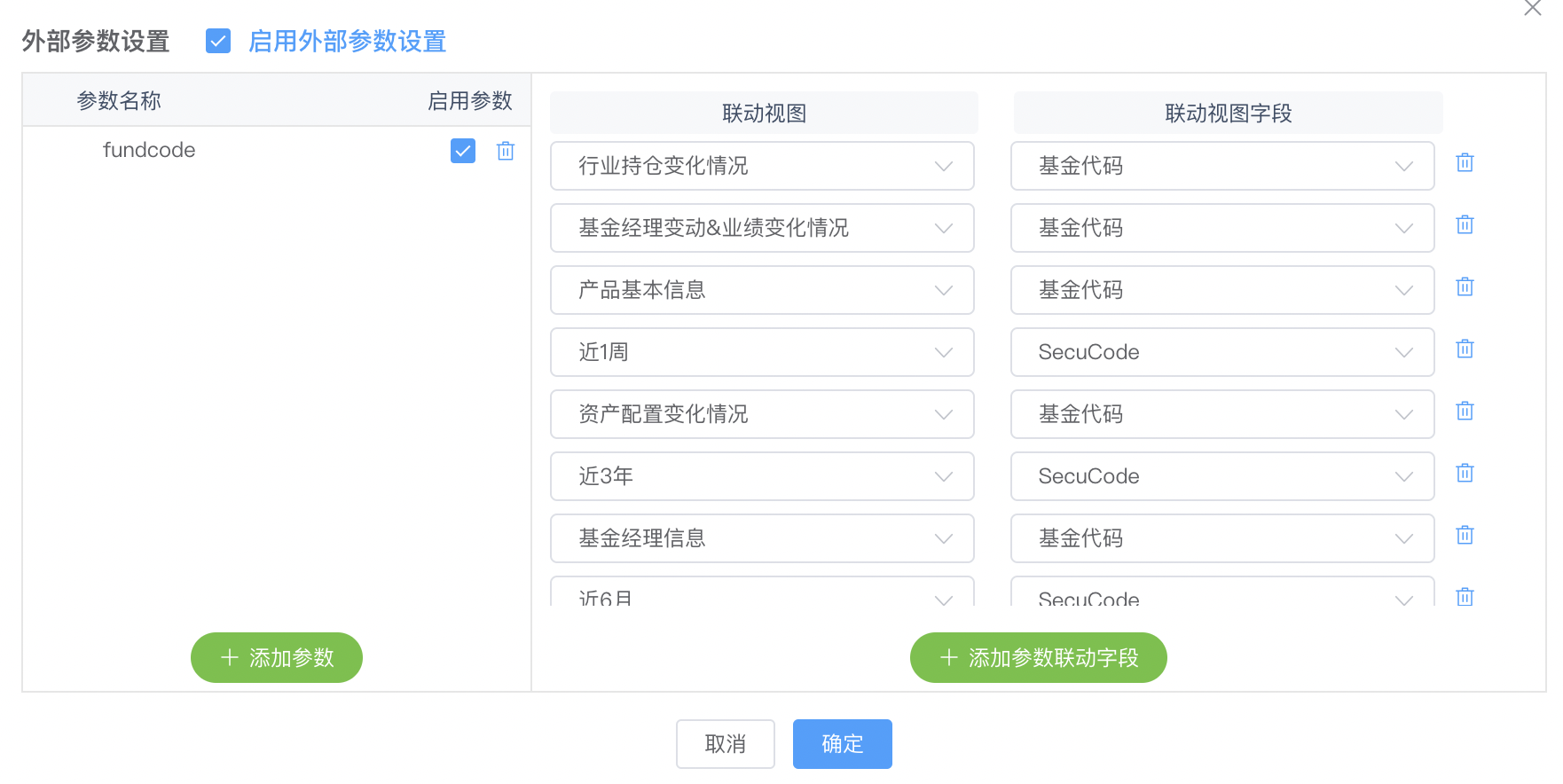This screenshot has width=1563, height=784.
Task: Open the 近3年 linked view dropdown
Action: (943, 476)
